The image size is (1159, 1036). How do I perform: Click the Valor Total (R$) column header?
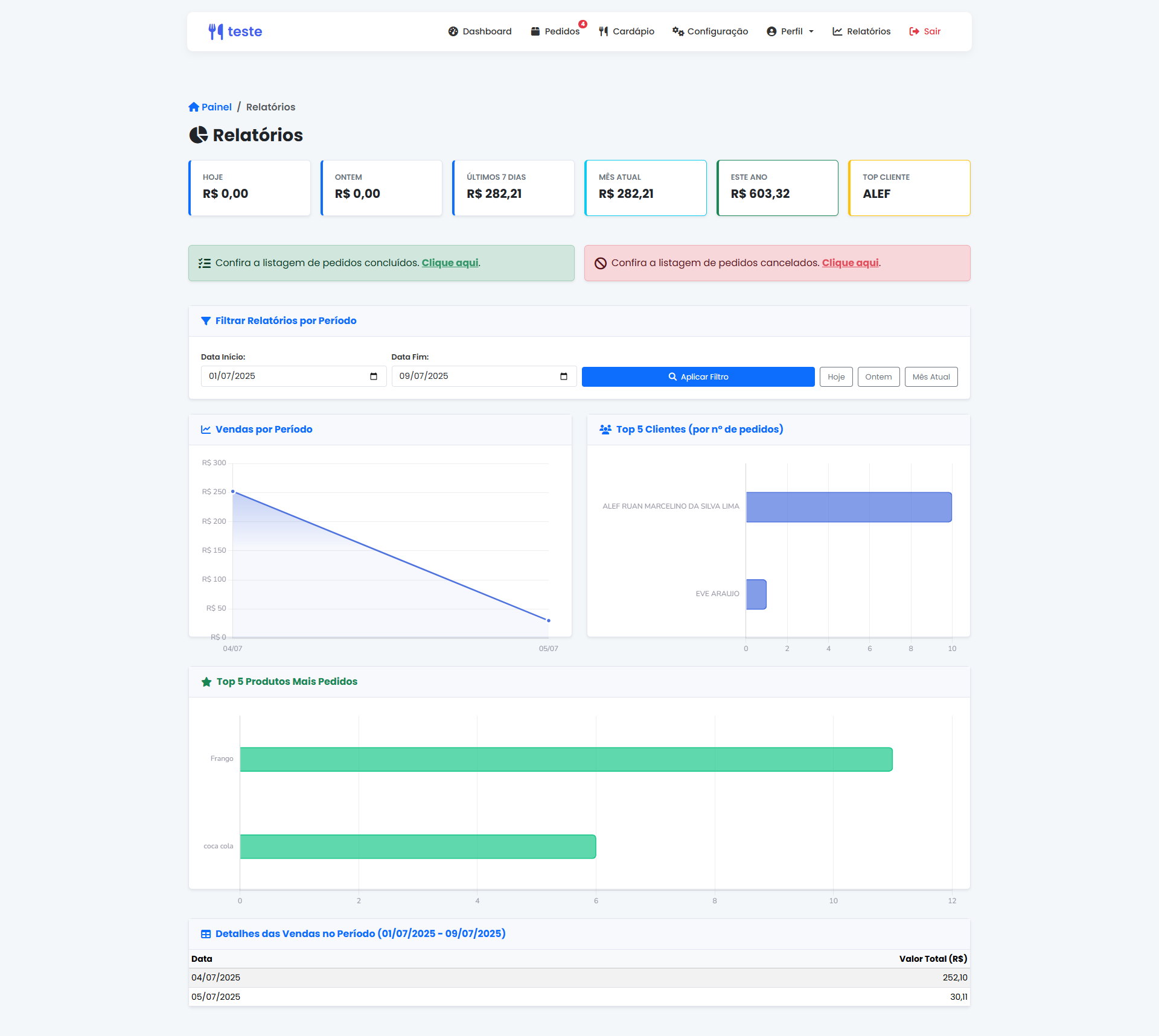(933, 959)
